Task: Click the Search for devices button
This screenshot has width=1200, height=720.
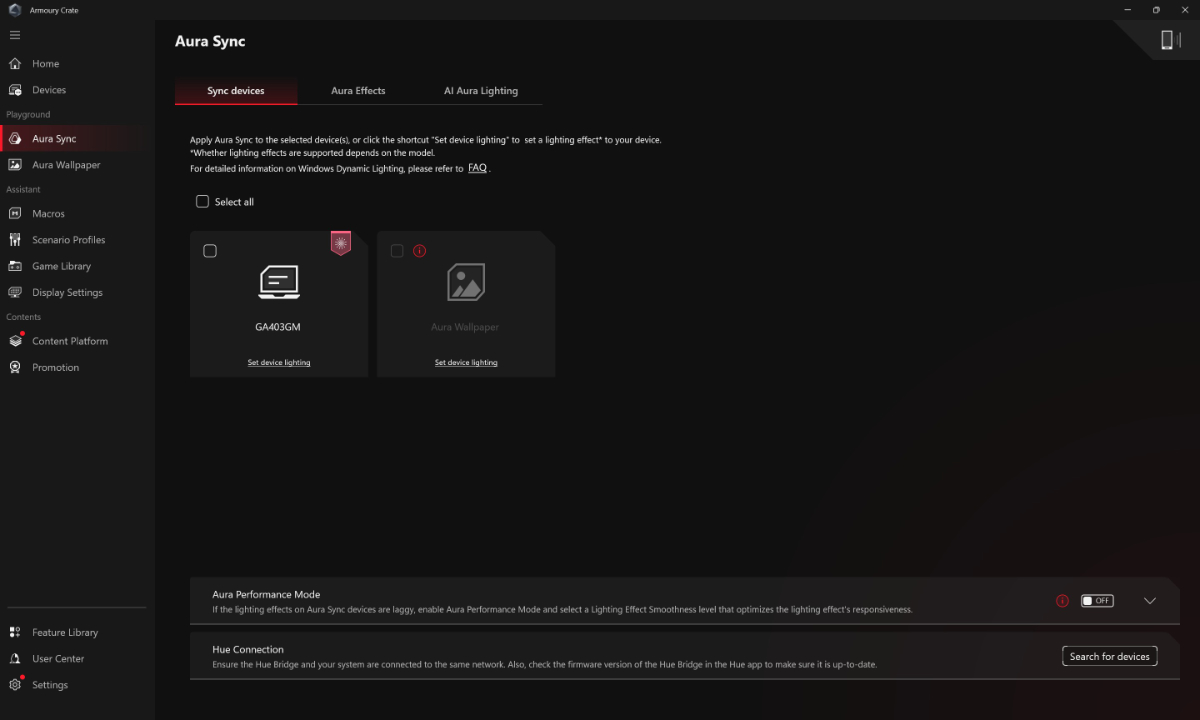Action: [1110, 656]
